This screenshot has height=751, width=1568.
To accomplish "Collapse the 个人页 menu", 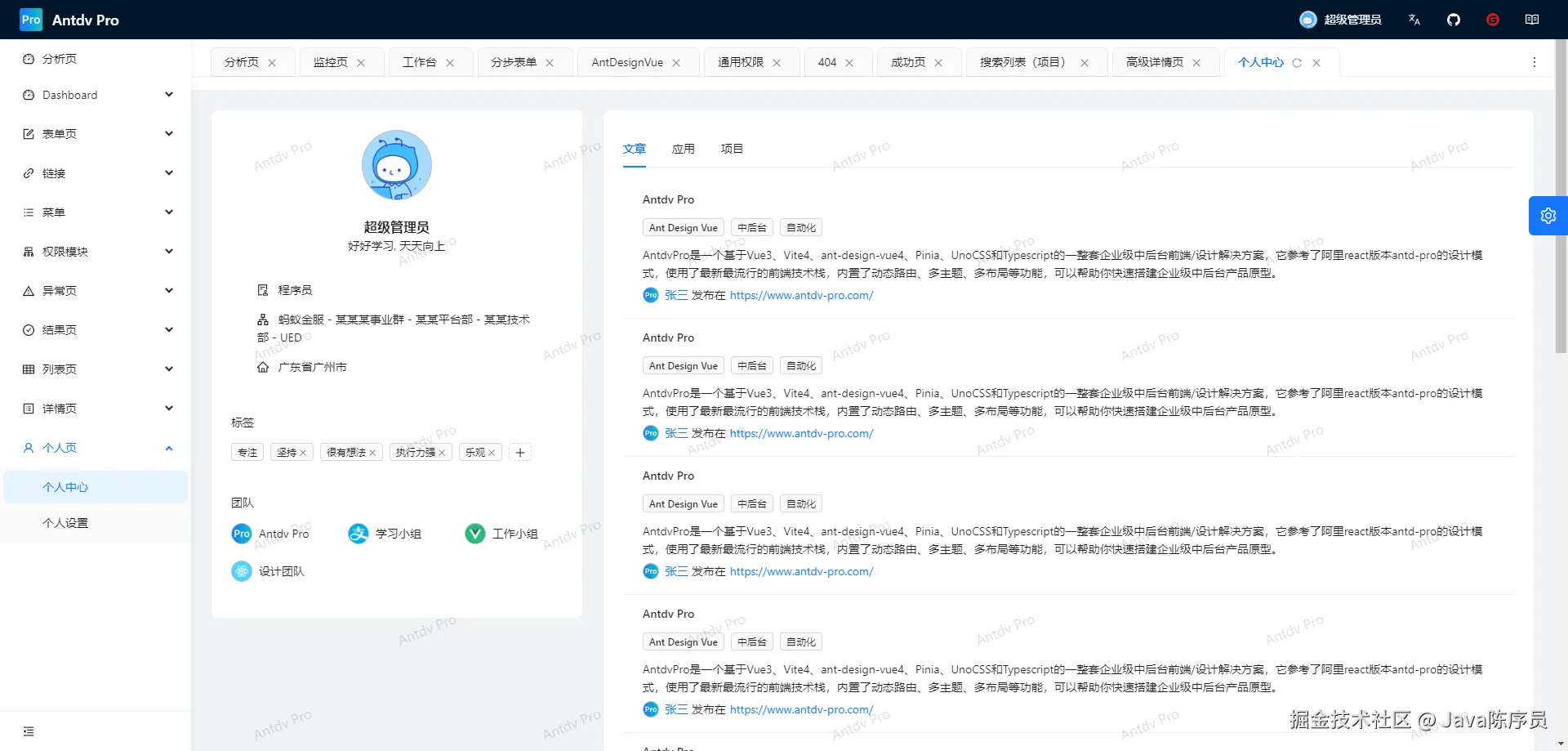I will coord(96,448).
